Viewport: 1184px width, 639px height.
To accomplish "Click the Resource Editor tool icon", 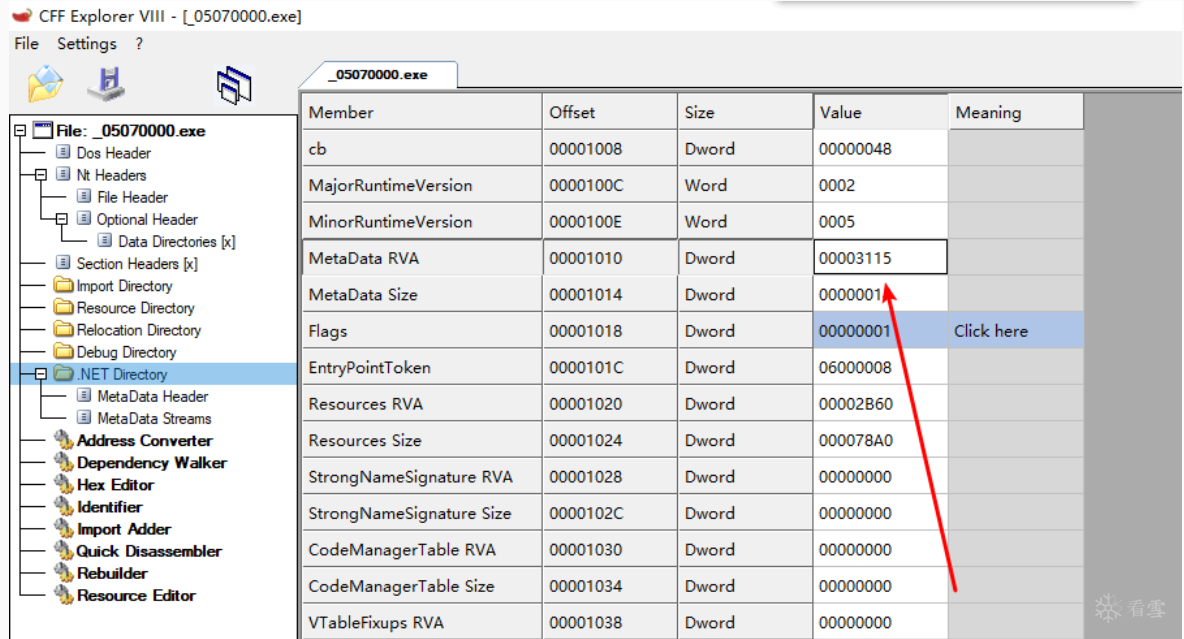I will pyautogui.click(x=63, y=595).
